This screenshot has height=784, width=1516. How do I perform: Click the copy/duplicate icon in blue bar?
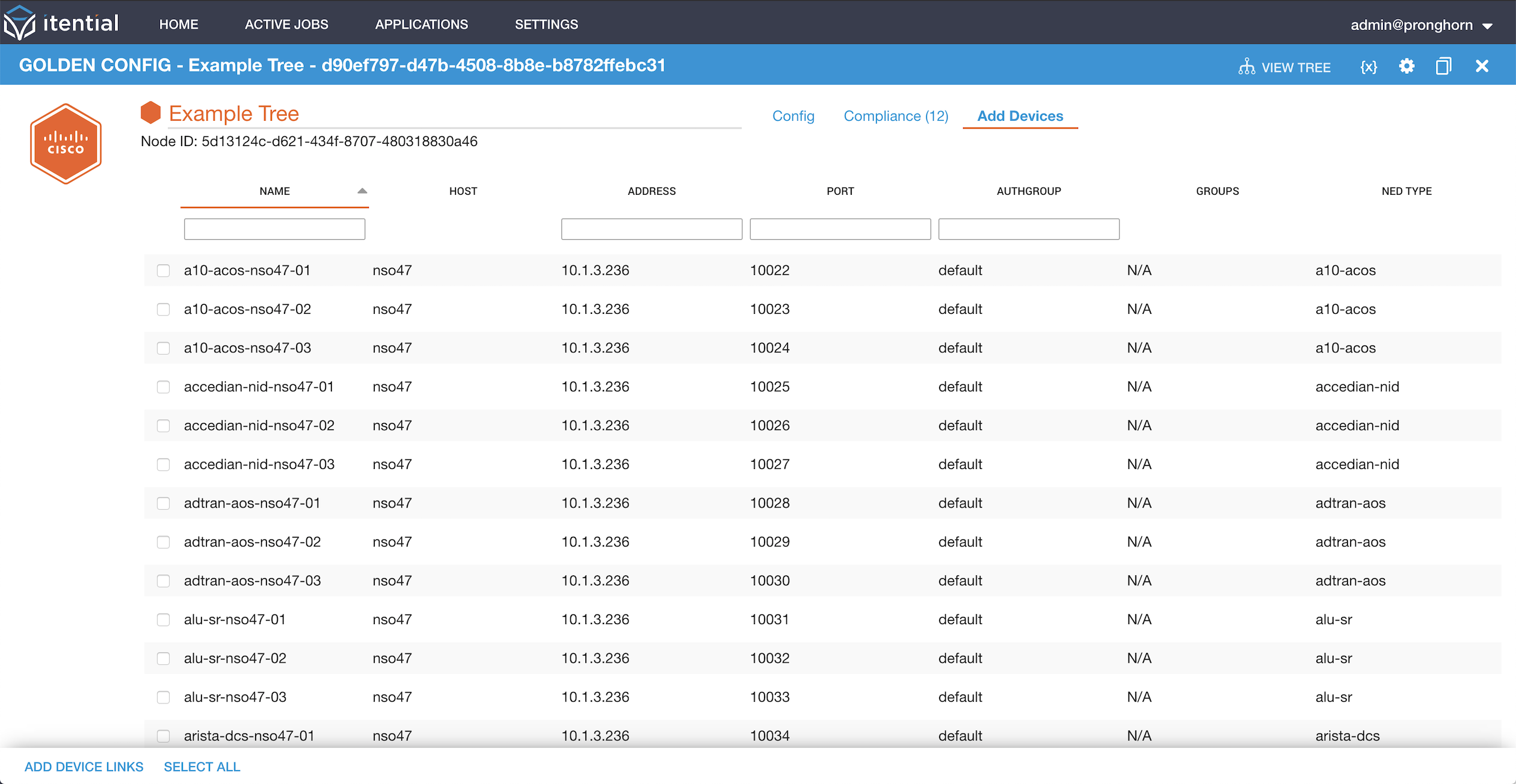point(1444,66)
